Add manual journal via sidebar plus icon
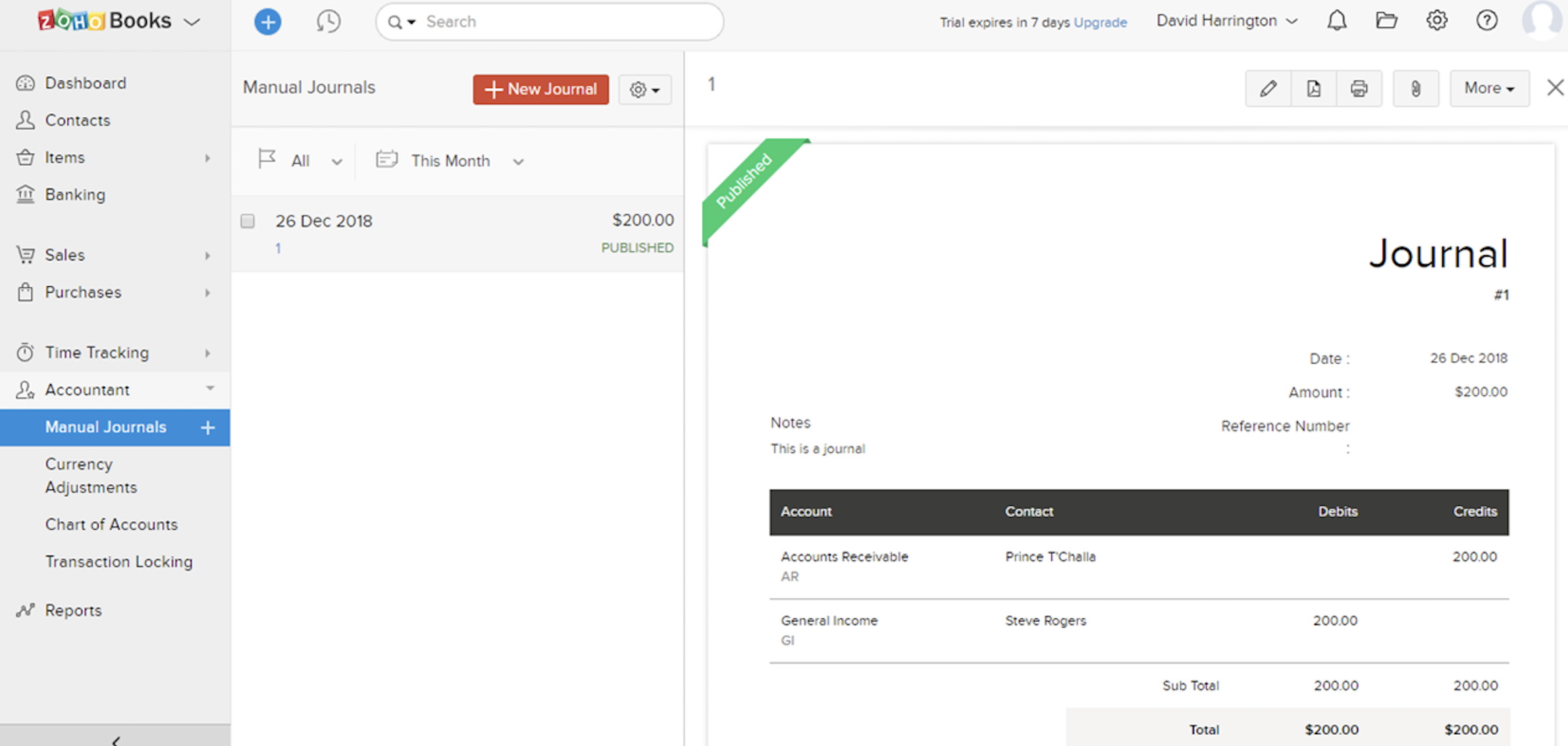 pos(208,428)
